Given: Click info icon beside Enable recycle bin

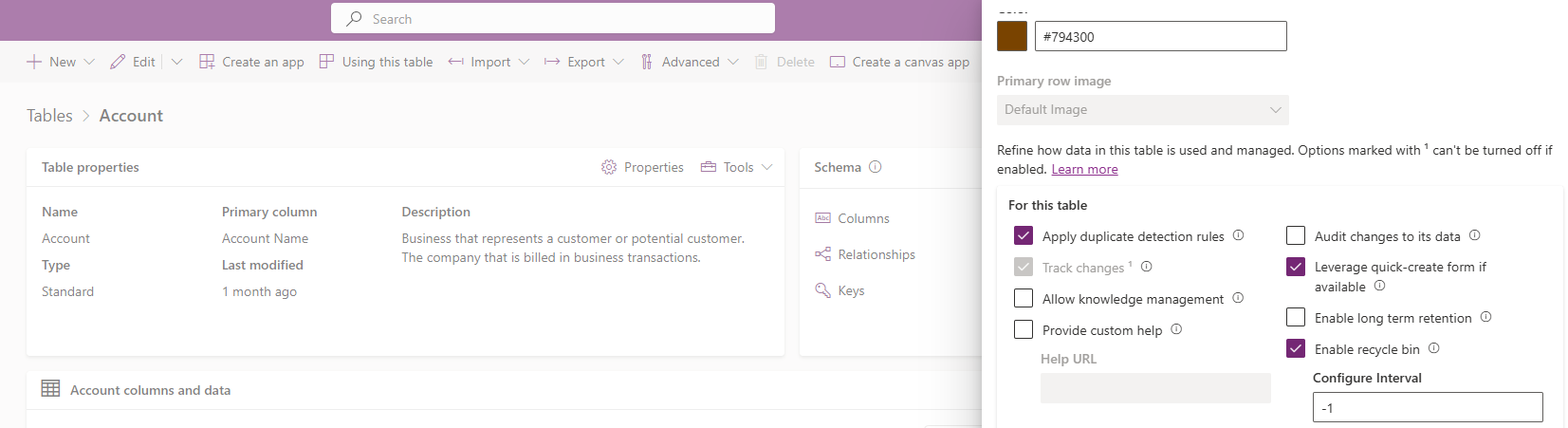Looking at the screenshot, I should coord(1434,348).
